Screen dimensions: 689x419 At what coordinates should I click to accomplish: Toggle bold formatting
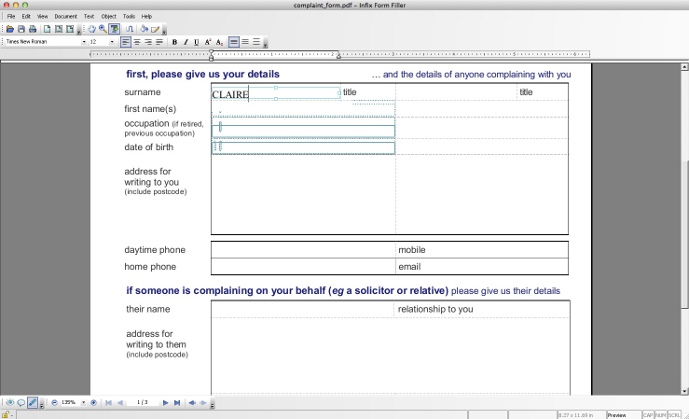(x=174, y=42)
